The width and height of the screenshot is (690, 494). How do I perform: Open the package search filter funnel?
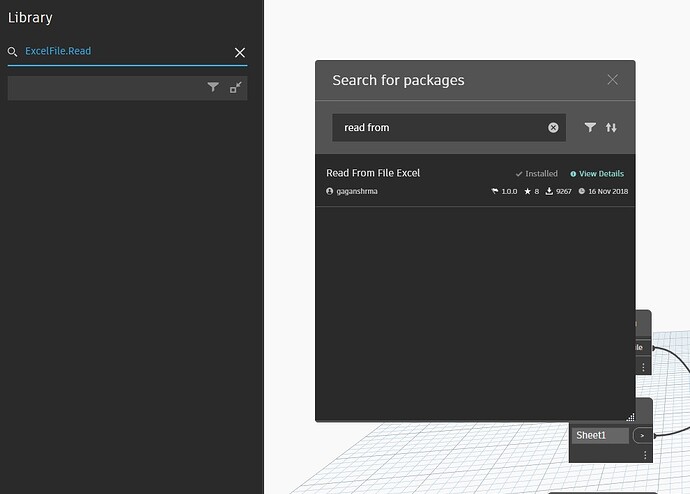tap(590, 128)
